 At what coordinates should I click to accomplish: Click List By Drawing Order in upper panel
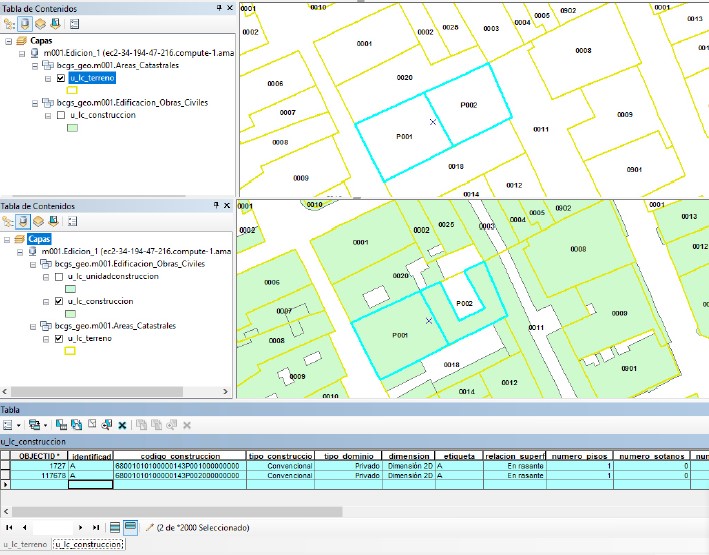click(8, 23)
